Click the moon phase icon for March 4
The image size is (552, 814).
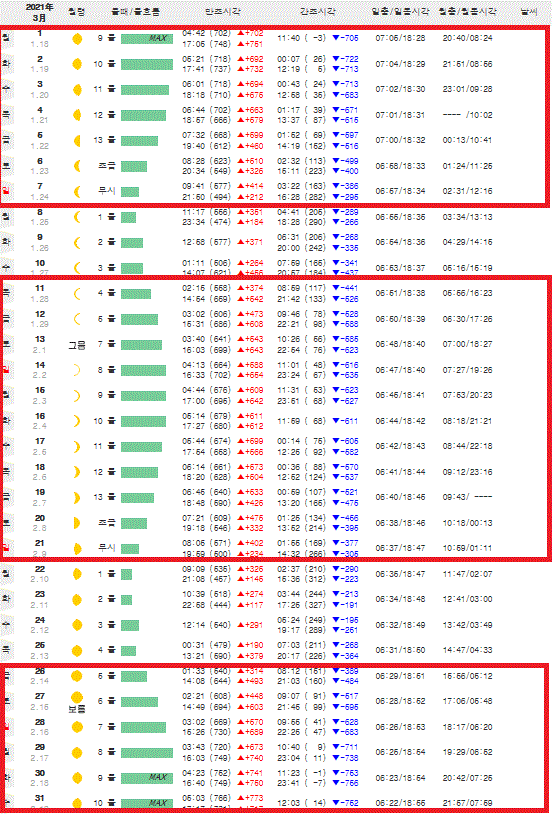point(77,115)
